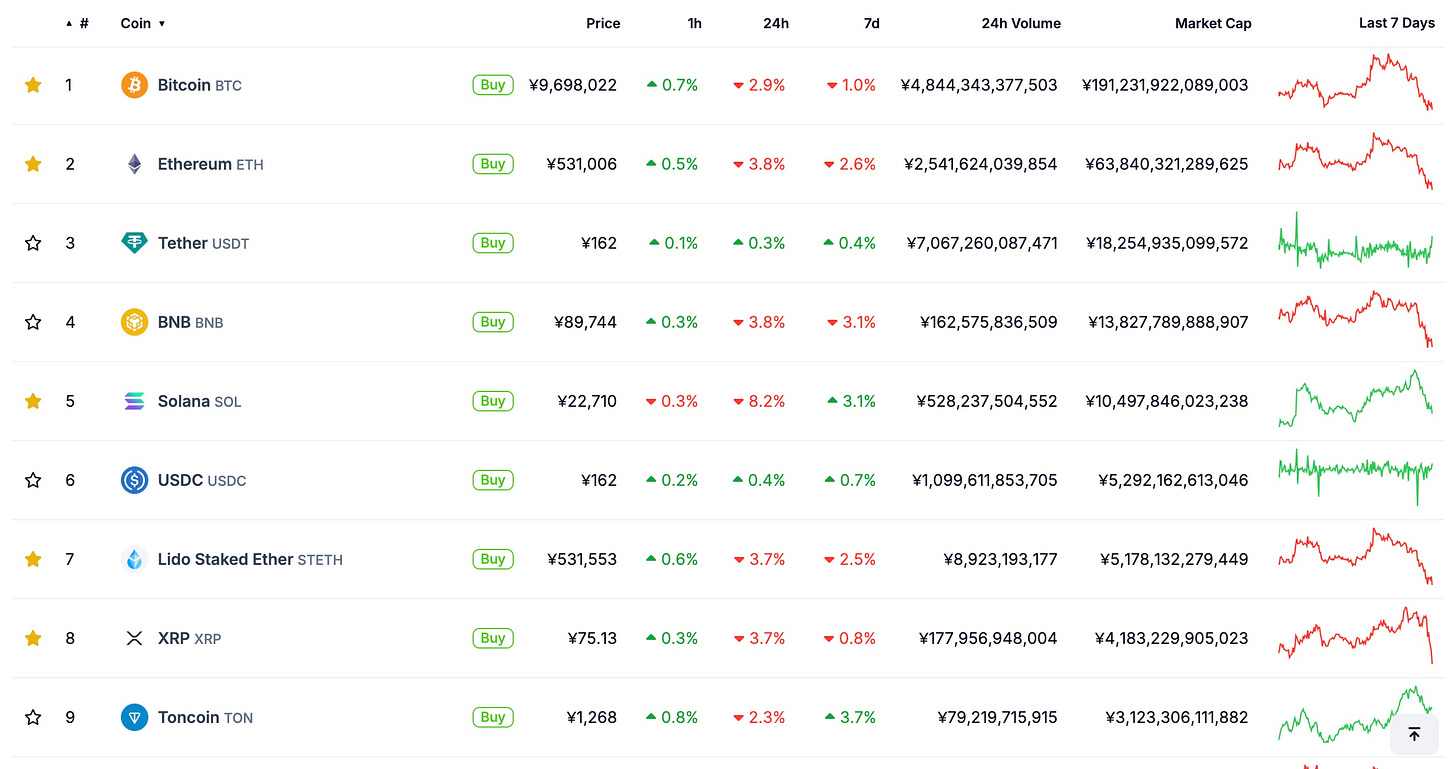Buy Toncoin with its Buy button
This screenshot has height=769, width=1456.
coord(493,717)
